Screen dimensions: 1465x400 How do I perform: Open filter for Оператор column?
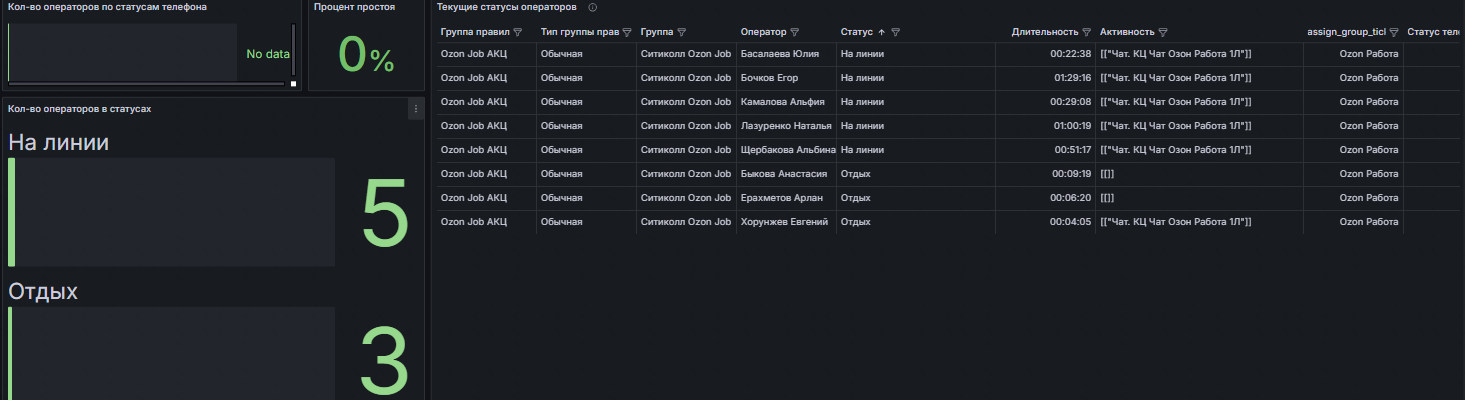795,32
